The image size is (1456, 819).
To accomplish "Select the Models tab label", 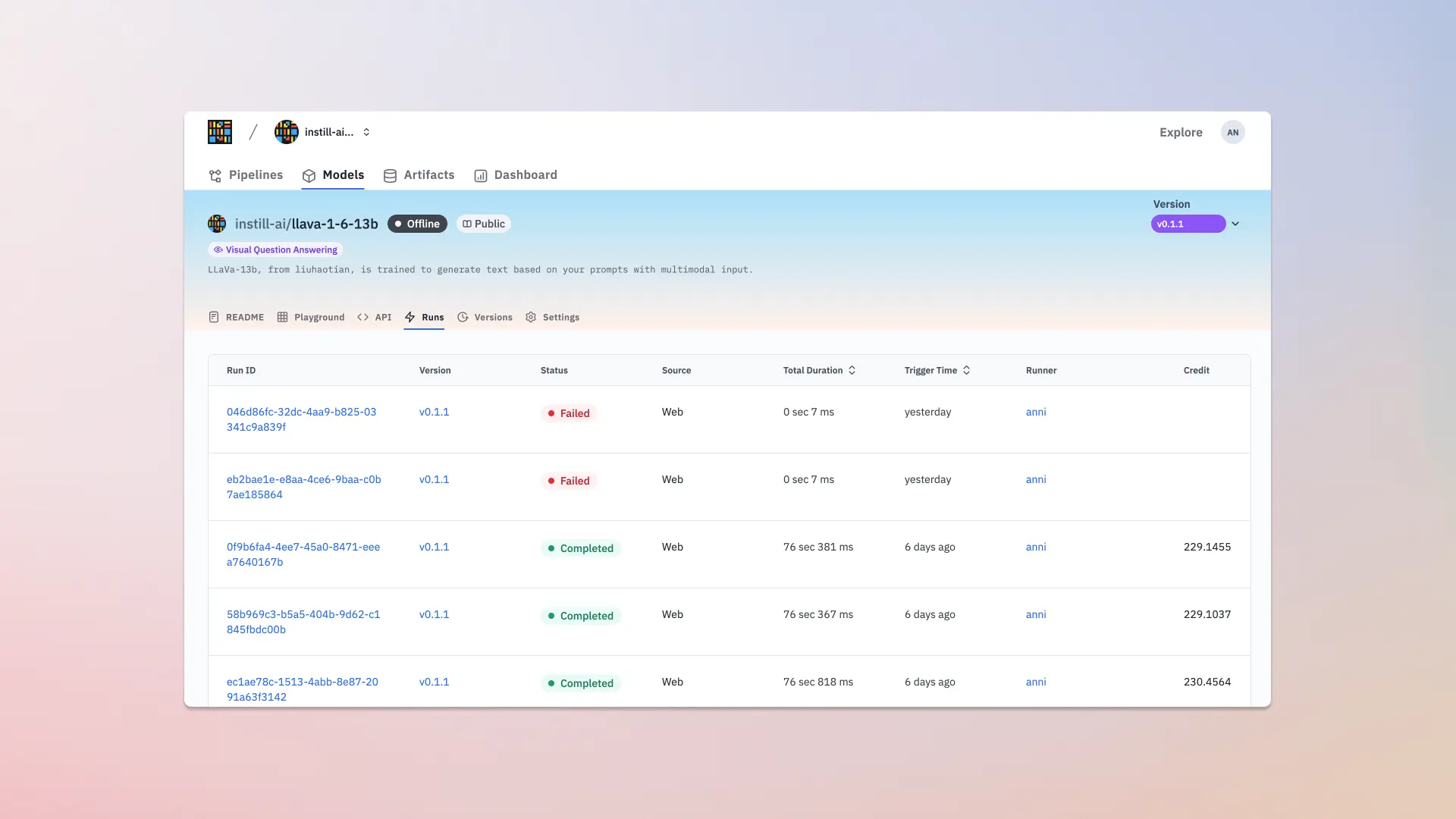I will (x=344, y=174).
